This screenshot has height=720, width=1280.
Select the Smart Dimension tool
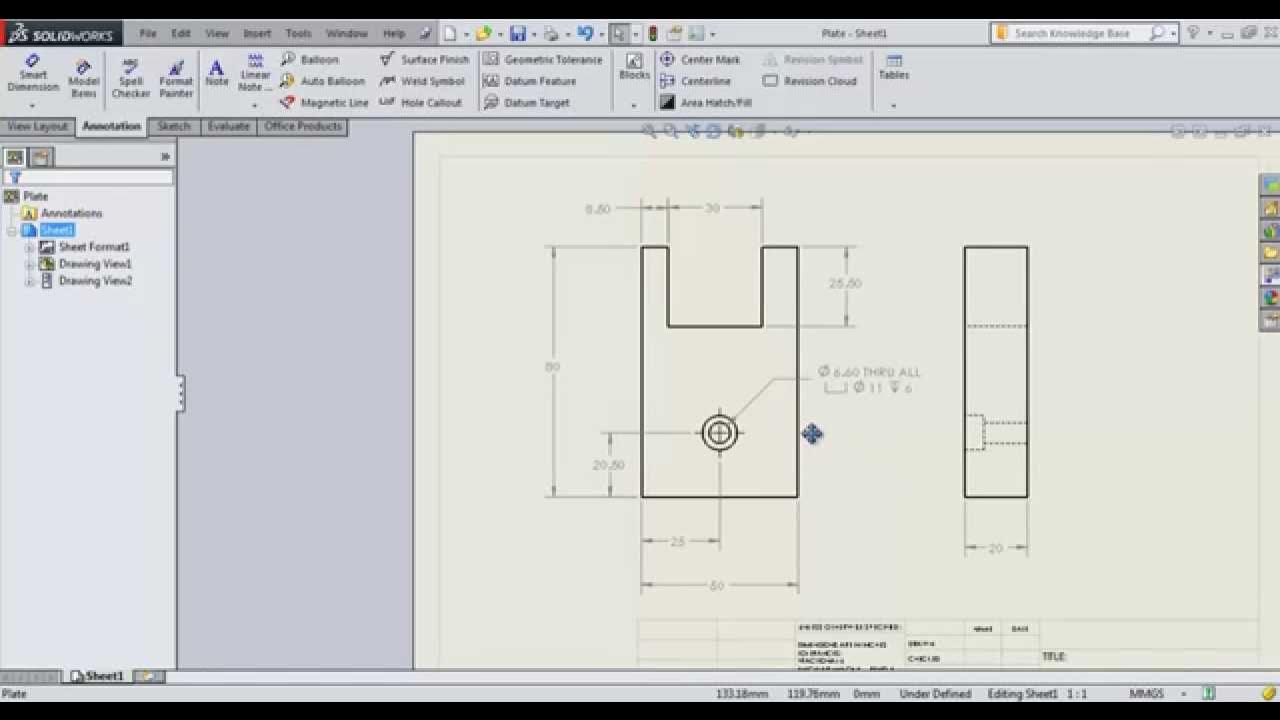pyautogui.click(x=33, y=75)
